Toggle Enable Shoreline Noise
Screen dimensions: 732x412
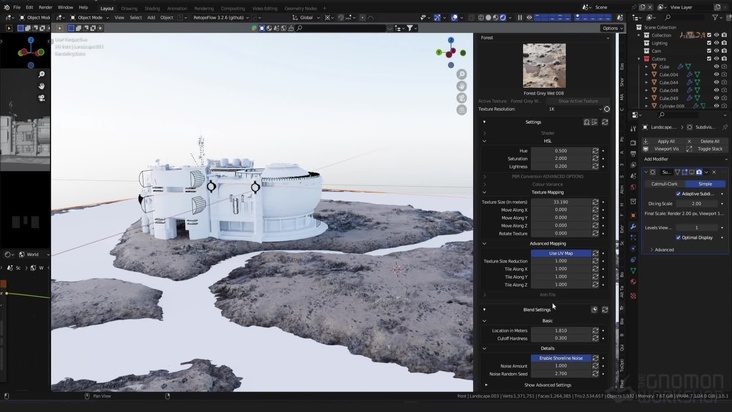[x=561, y=358]
